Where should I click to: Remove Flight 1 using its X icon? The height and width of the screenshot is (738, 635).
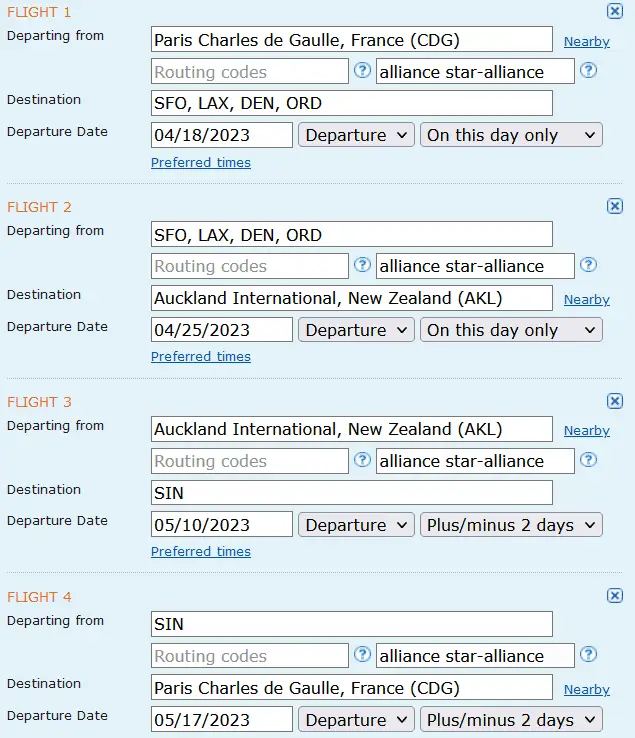tap(615, 11)
